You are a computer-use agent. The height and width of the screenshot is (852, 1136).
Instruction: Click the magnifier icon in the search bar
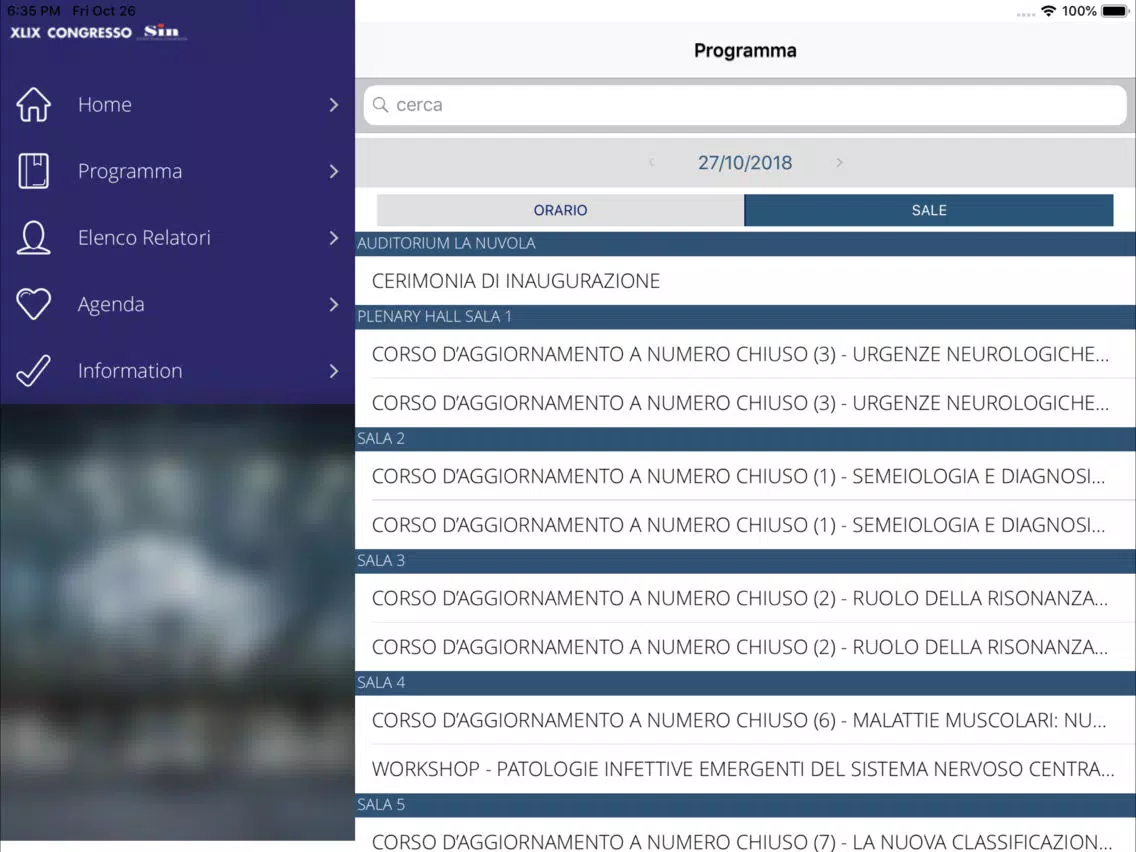tap(380, 105)
